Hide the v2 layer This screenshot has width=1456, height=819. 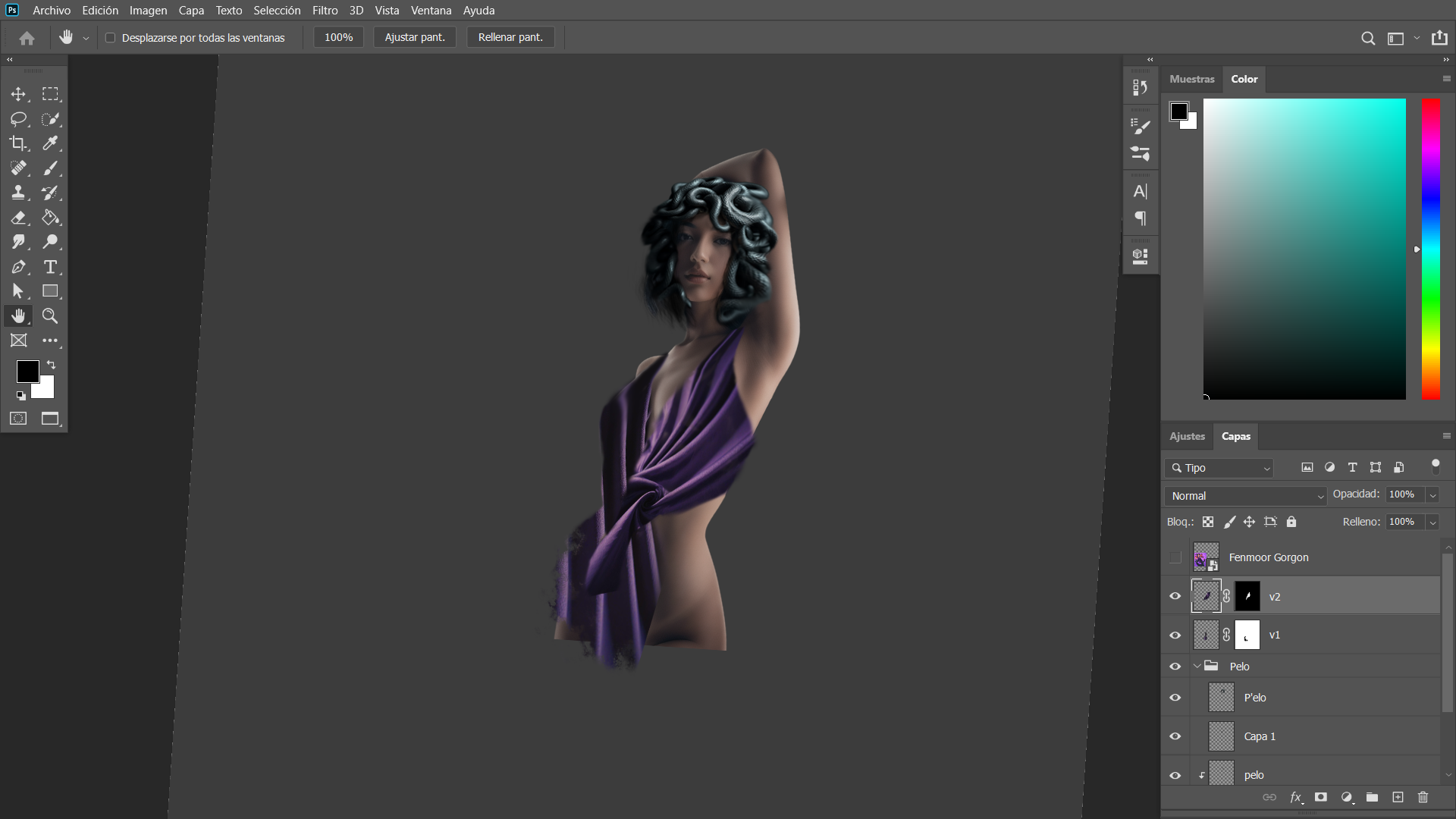[1175, 596]
